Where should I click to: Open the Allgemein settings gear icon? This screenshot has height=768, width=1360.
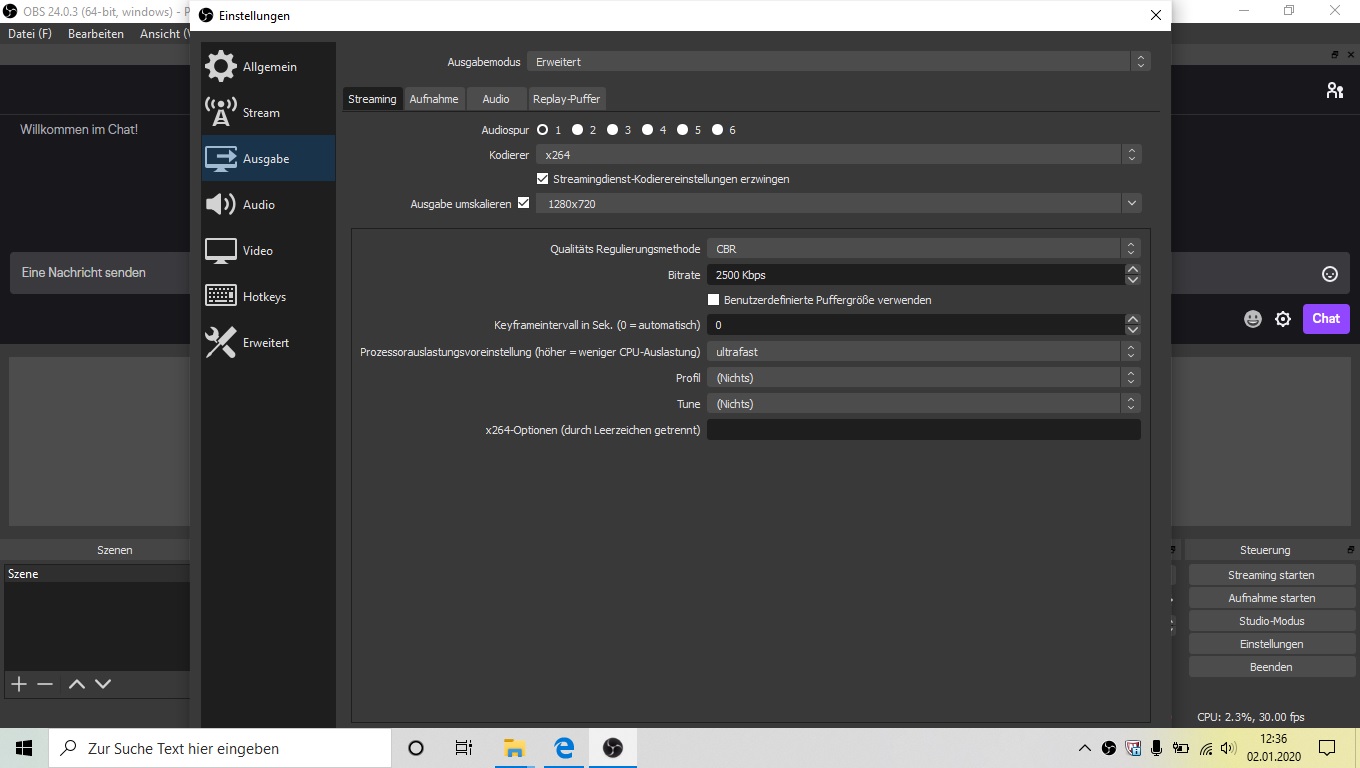[x=221, y=66]
